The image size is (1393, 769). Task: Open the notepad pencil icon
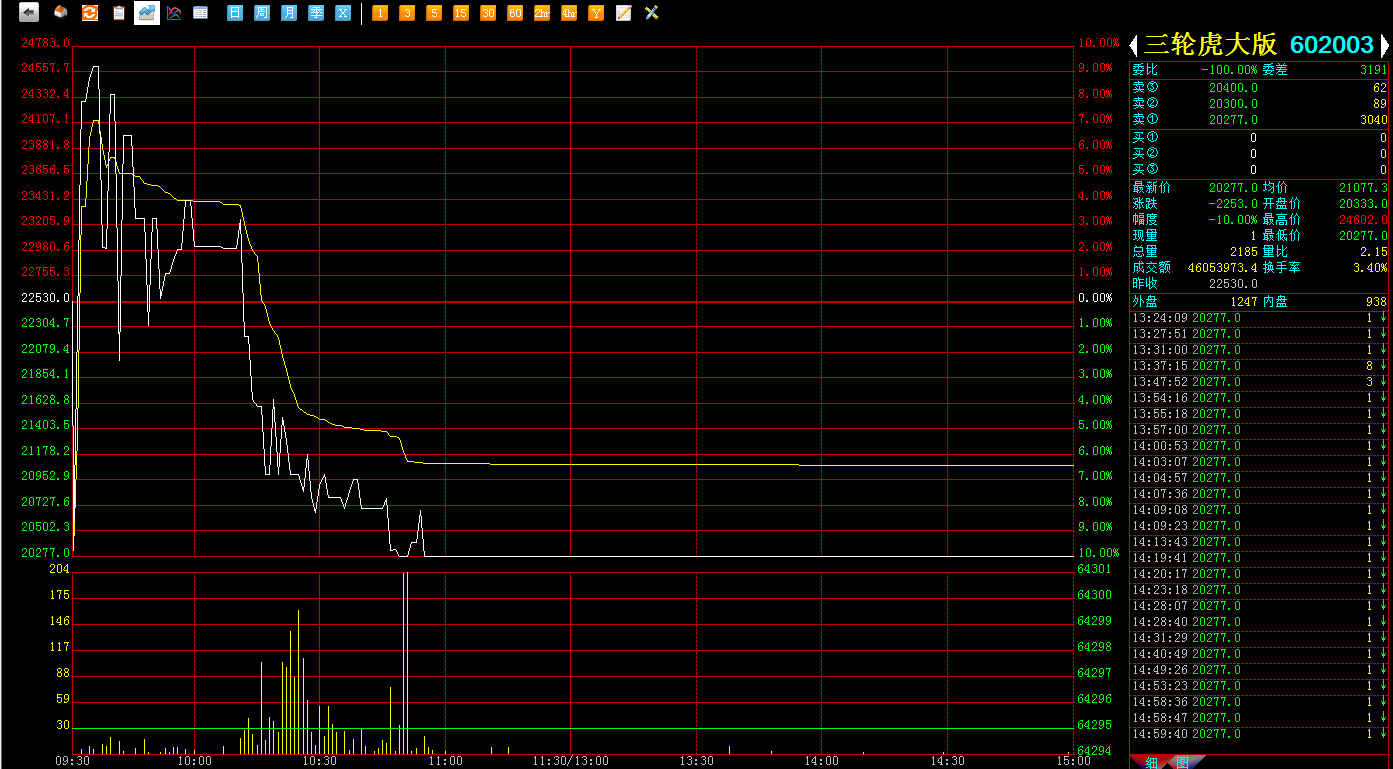(x=624, y=13)
